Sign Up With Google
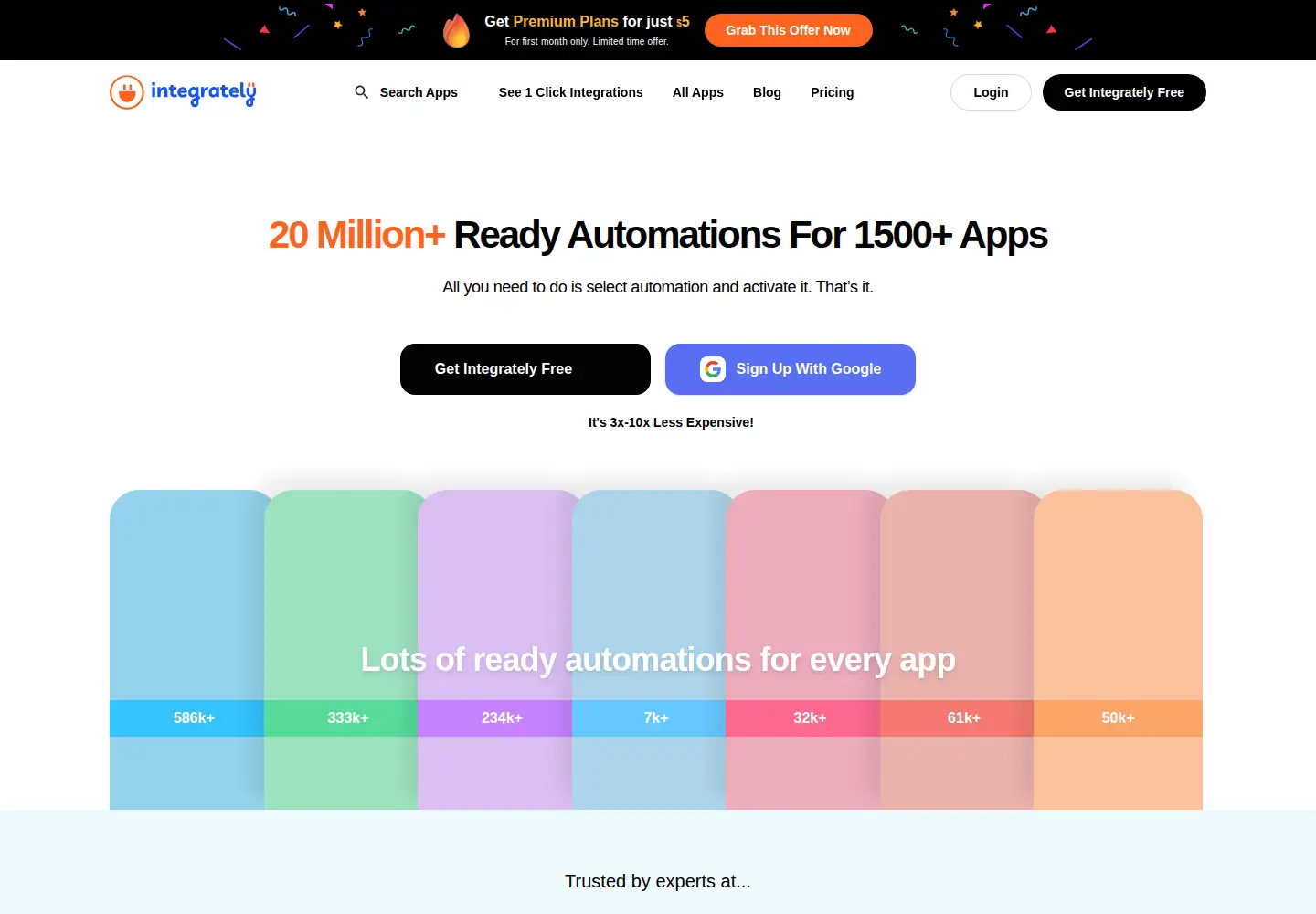1316x914 pixels. point(791,369)
